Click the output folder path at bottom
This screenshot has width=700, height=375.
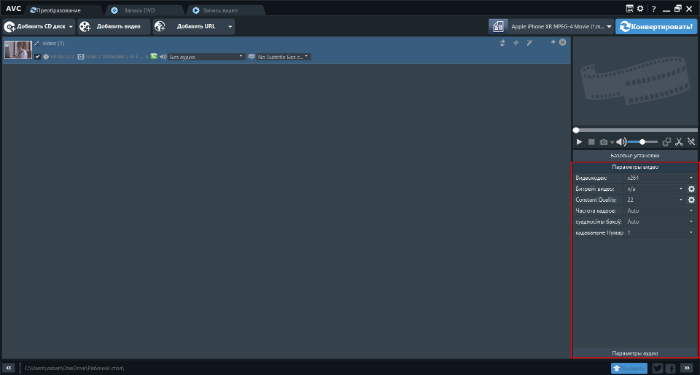[x=75, y=368]
